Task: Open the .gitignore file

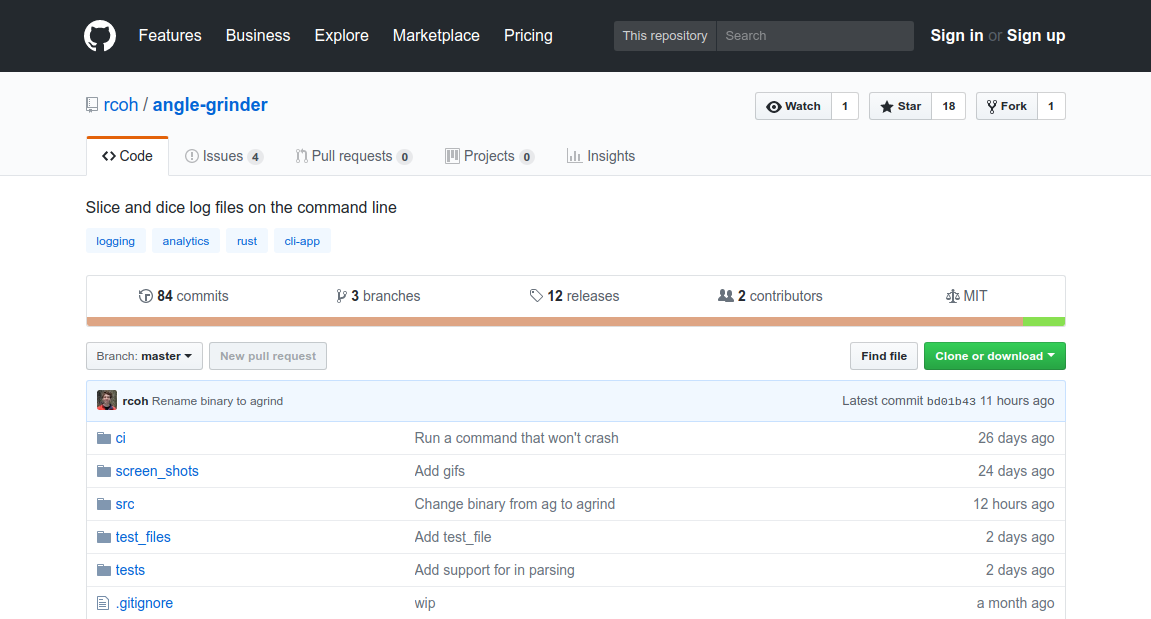Action: [145, 604]
